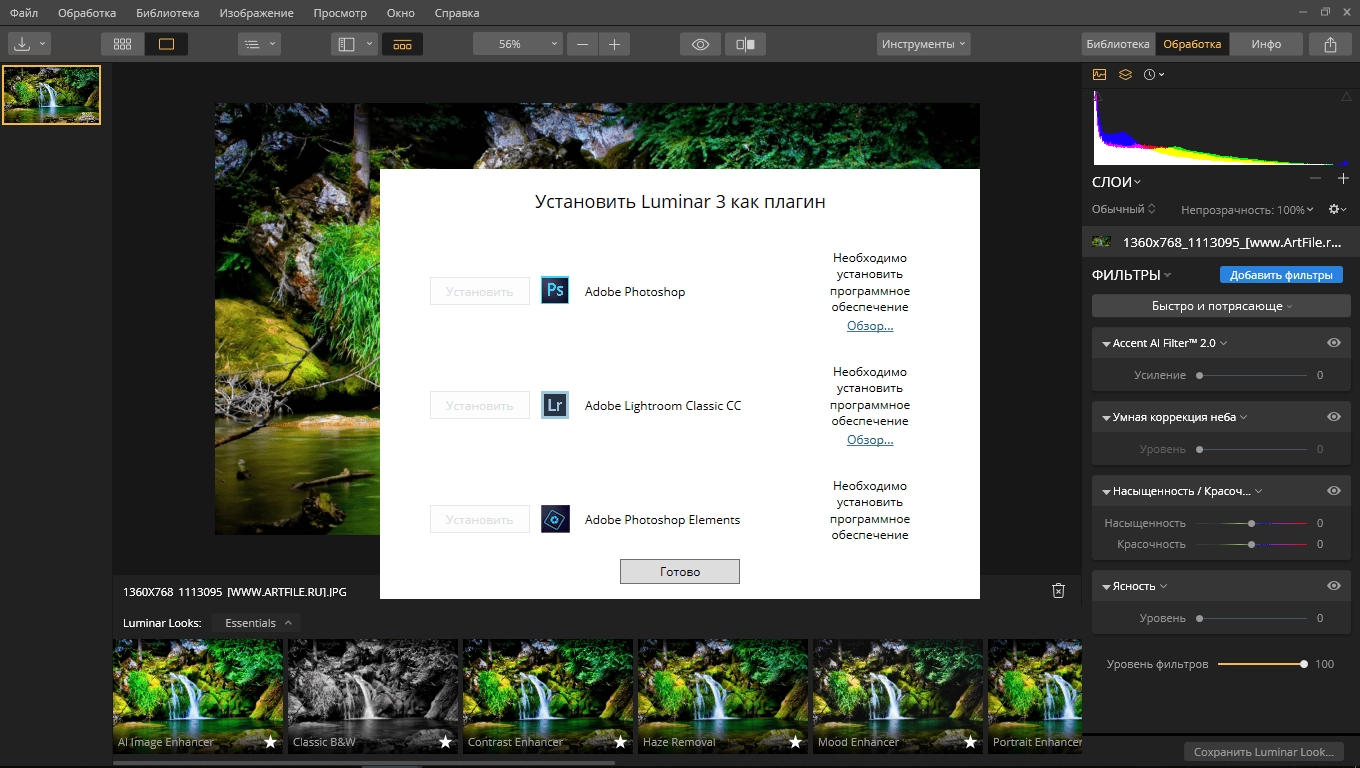Toggle quick preview eye icon
Image resolution: width=1360 pixels, height=768 pixels.
[x=700, y=44]
